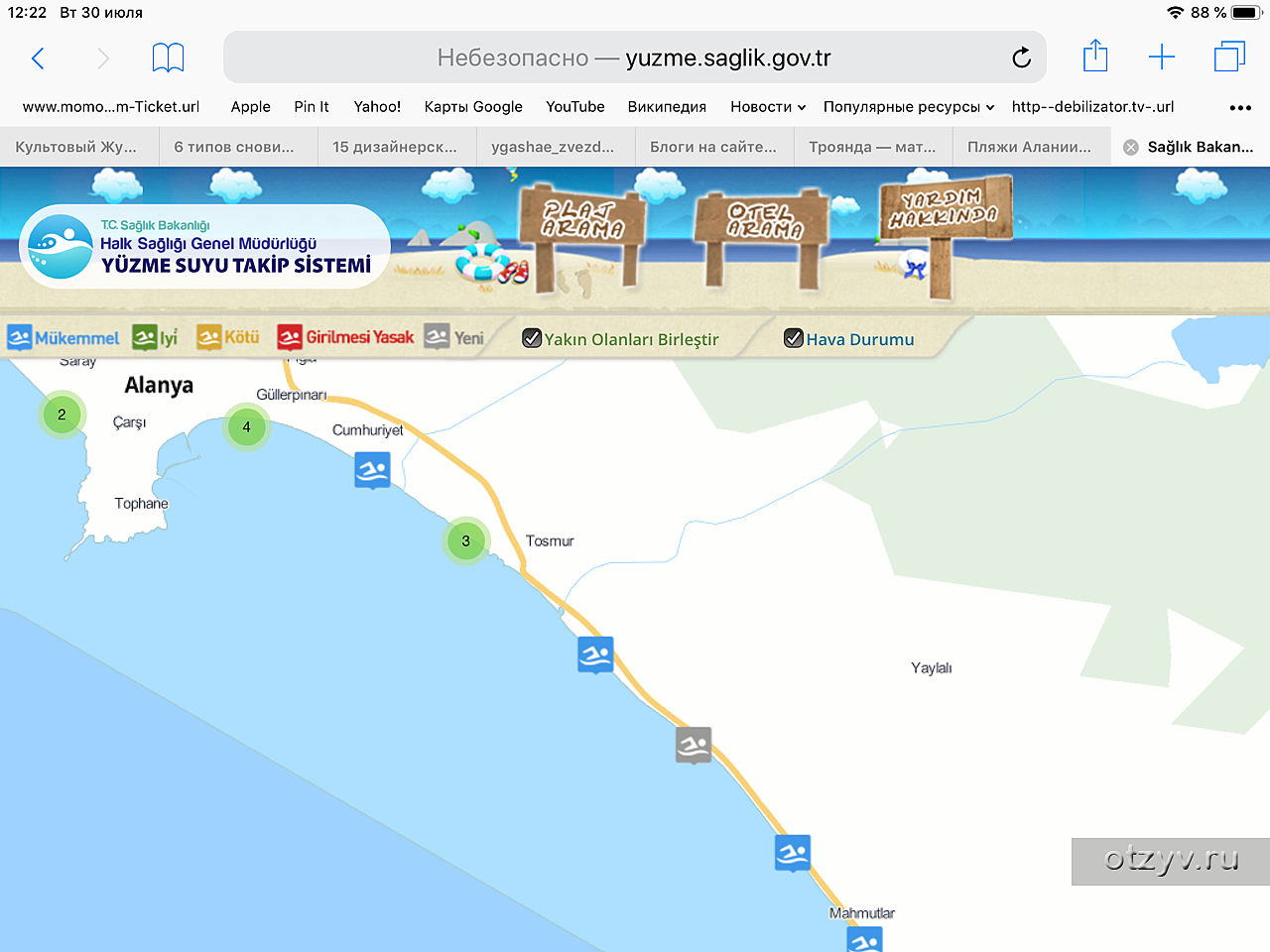Select blue beach marker south of Tosmur
The image size is (1270, 952).
click(x=595, y=654)
